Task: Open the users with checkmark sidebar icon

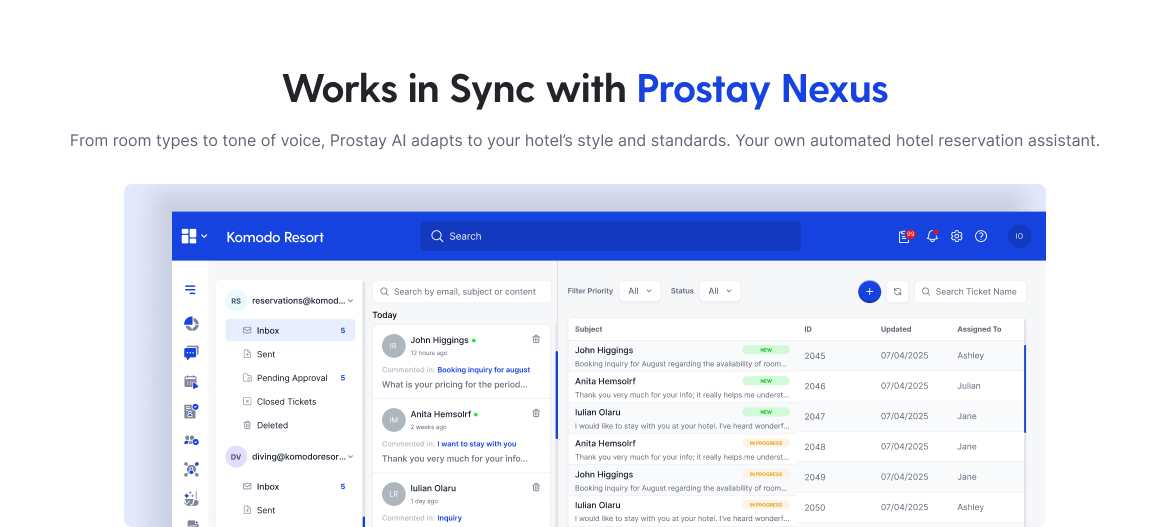Action: click(191, 440)
